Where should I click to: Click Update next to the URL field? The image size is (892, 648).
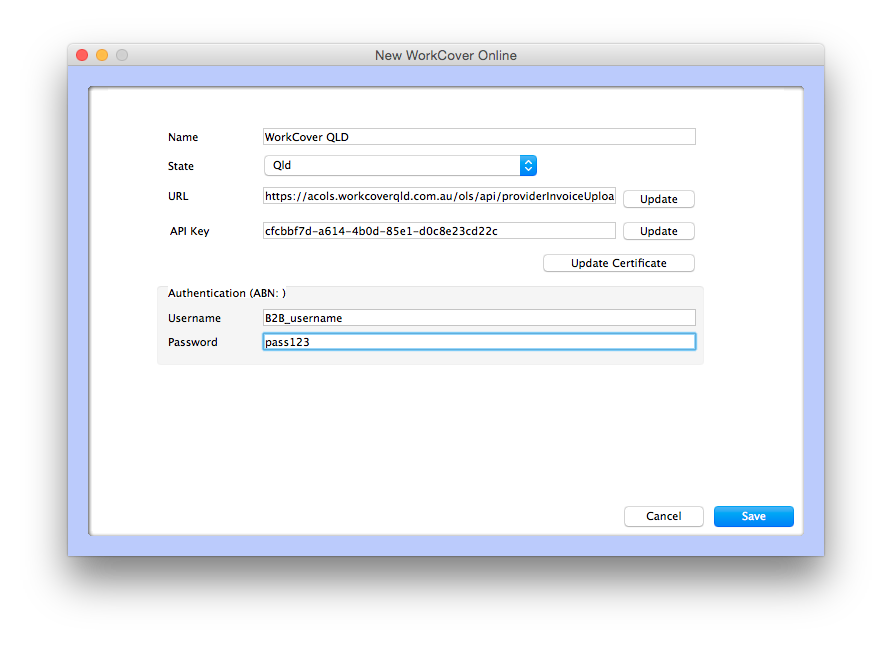pyautogui.click(x=658, y=199)
